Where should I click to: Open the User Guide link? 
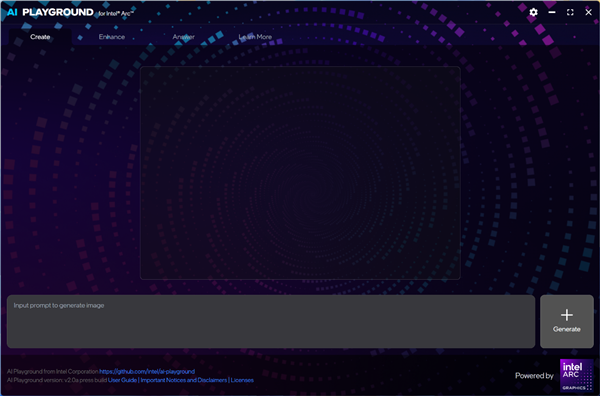pyautogui.click(x=122, y=380)
